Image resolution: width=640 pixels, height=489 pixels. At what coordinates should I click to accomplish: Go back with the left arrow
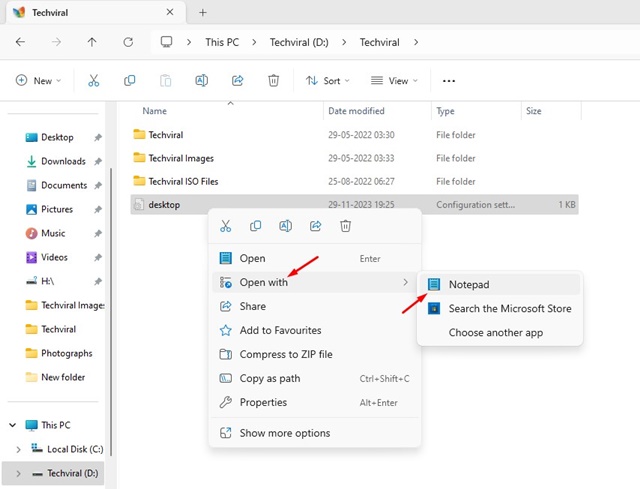point(20,42)
